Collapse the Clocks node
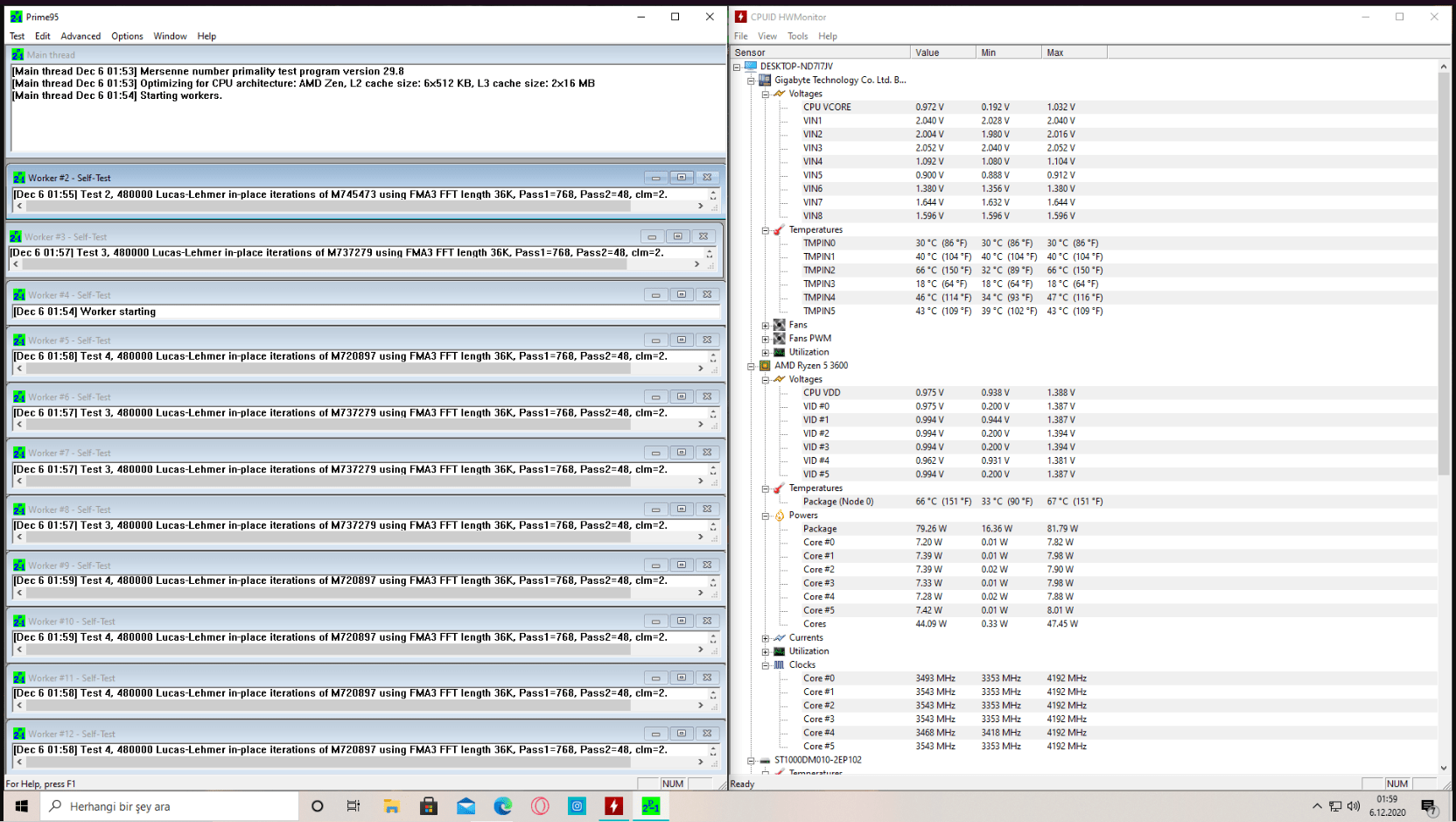This screenshot has height=822, width=1456. point(765,665)
